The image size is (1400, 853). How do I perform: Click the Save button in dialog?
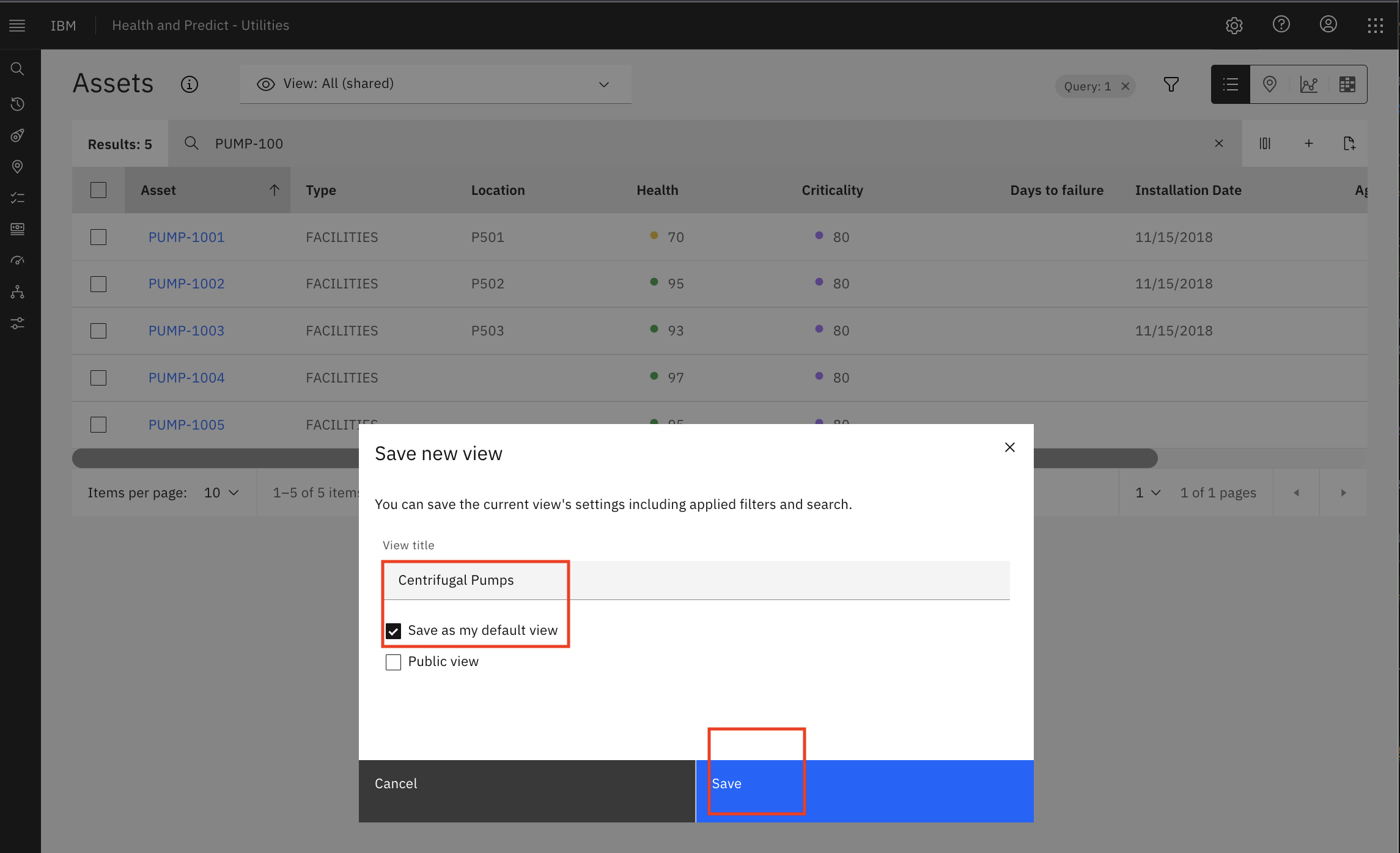(x=864, y=791)
